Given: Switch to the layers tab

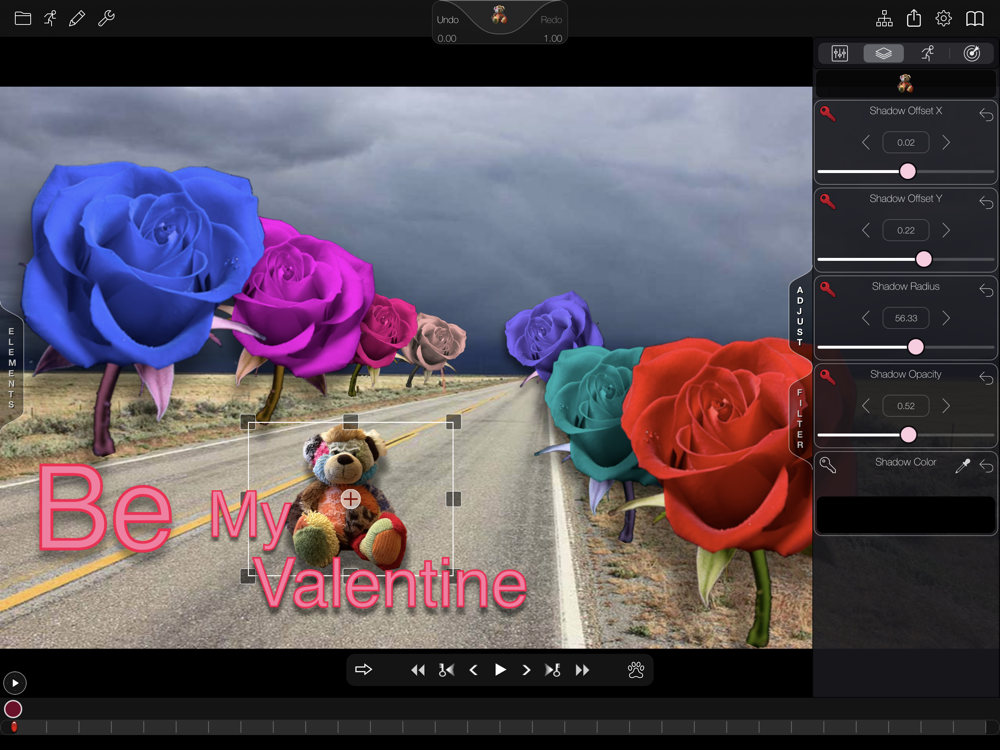Looking at the screenshot, I should point(883,54).
